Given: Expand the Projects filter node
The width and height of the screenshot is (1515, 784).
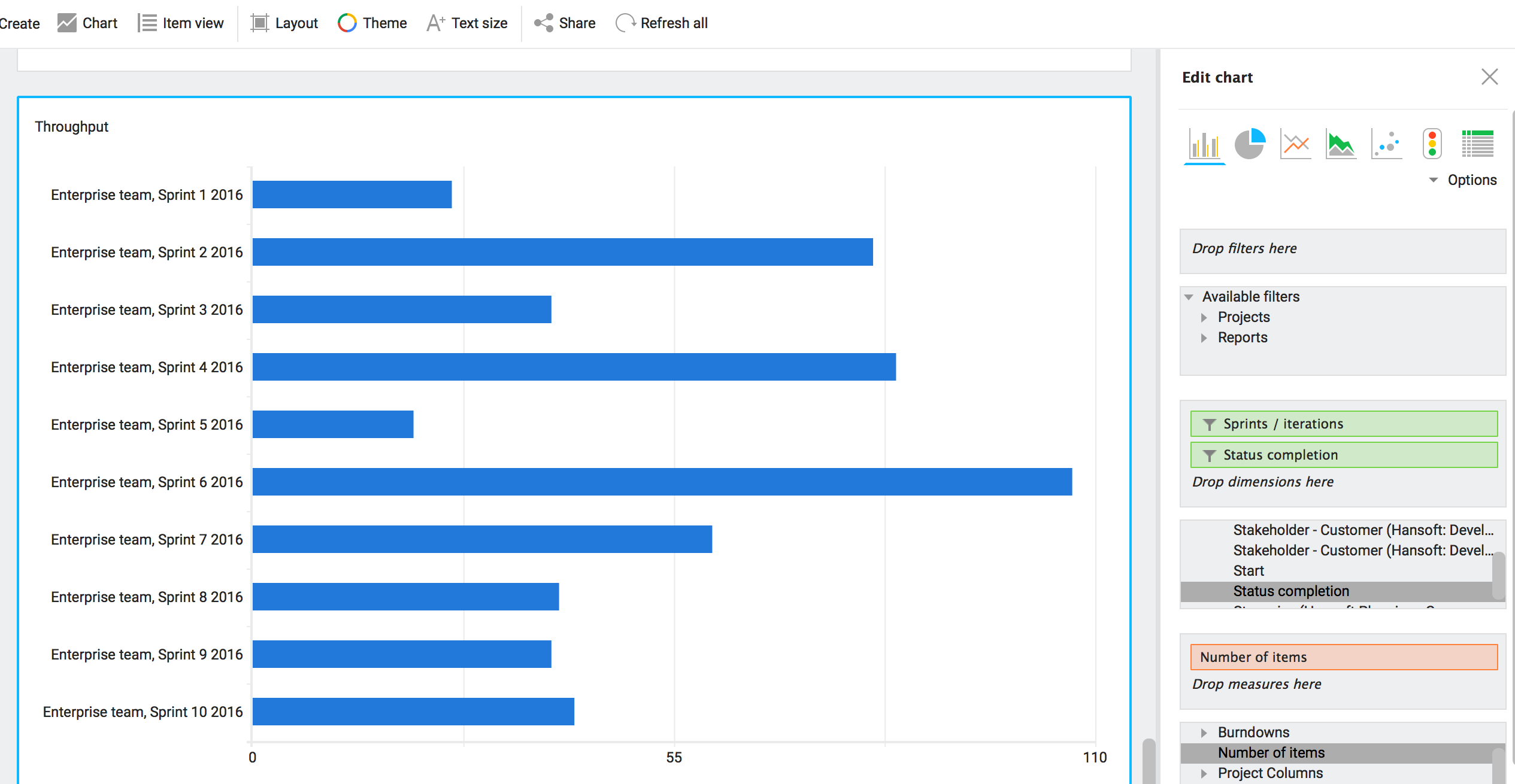Looking at the screenshot, I should (x=1204, y=317).
